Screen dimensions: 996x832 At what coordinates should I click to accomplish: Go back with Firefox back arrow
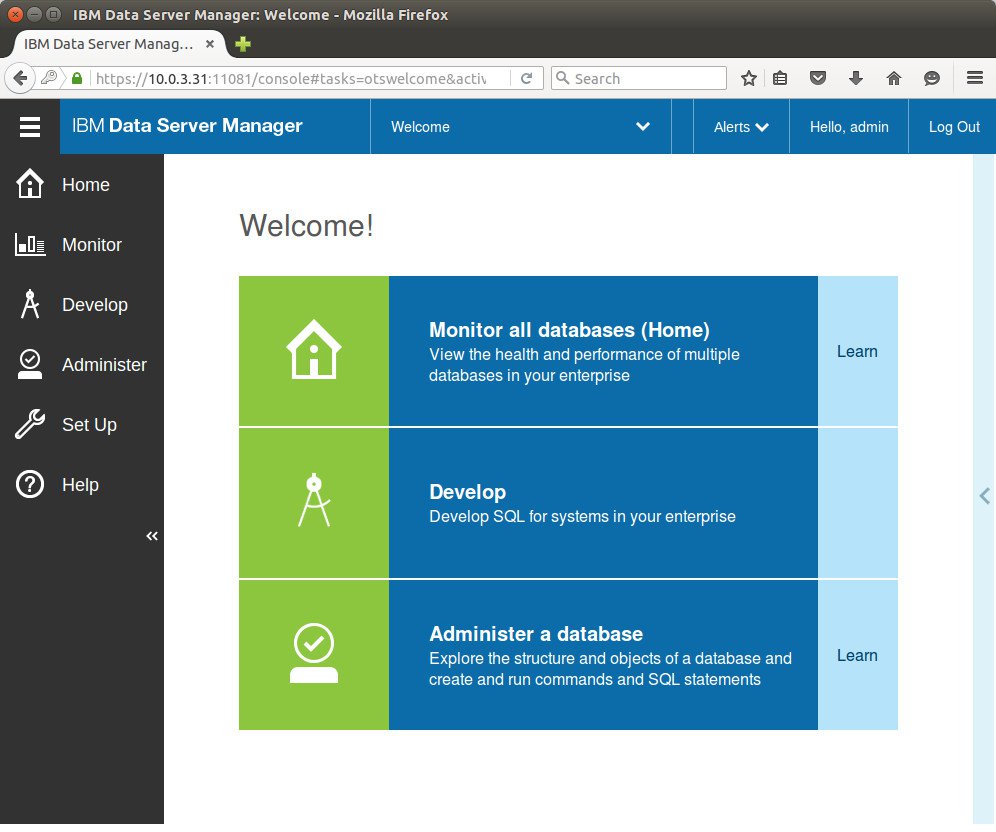pos(20,78)
